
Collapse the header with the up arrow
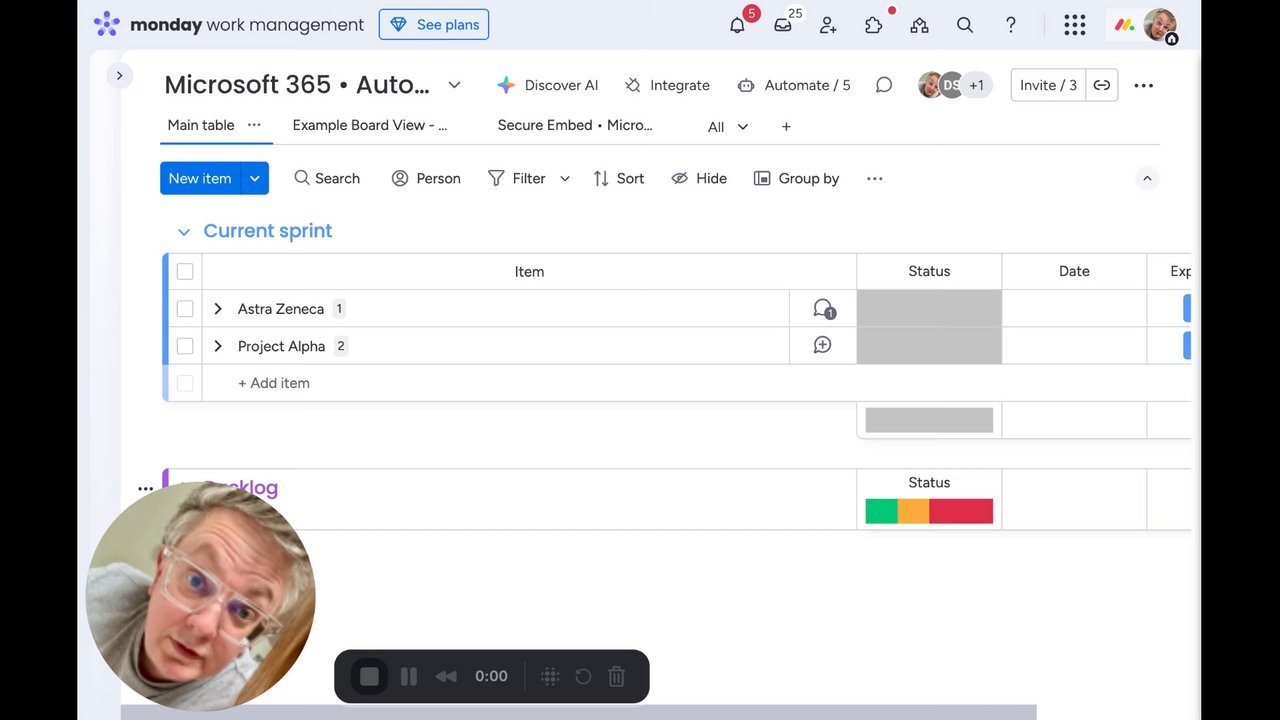coord(1147,178)
